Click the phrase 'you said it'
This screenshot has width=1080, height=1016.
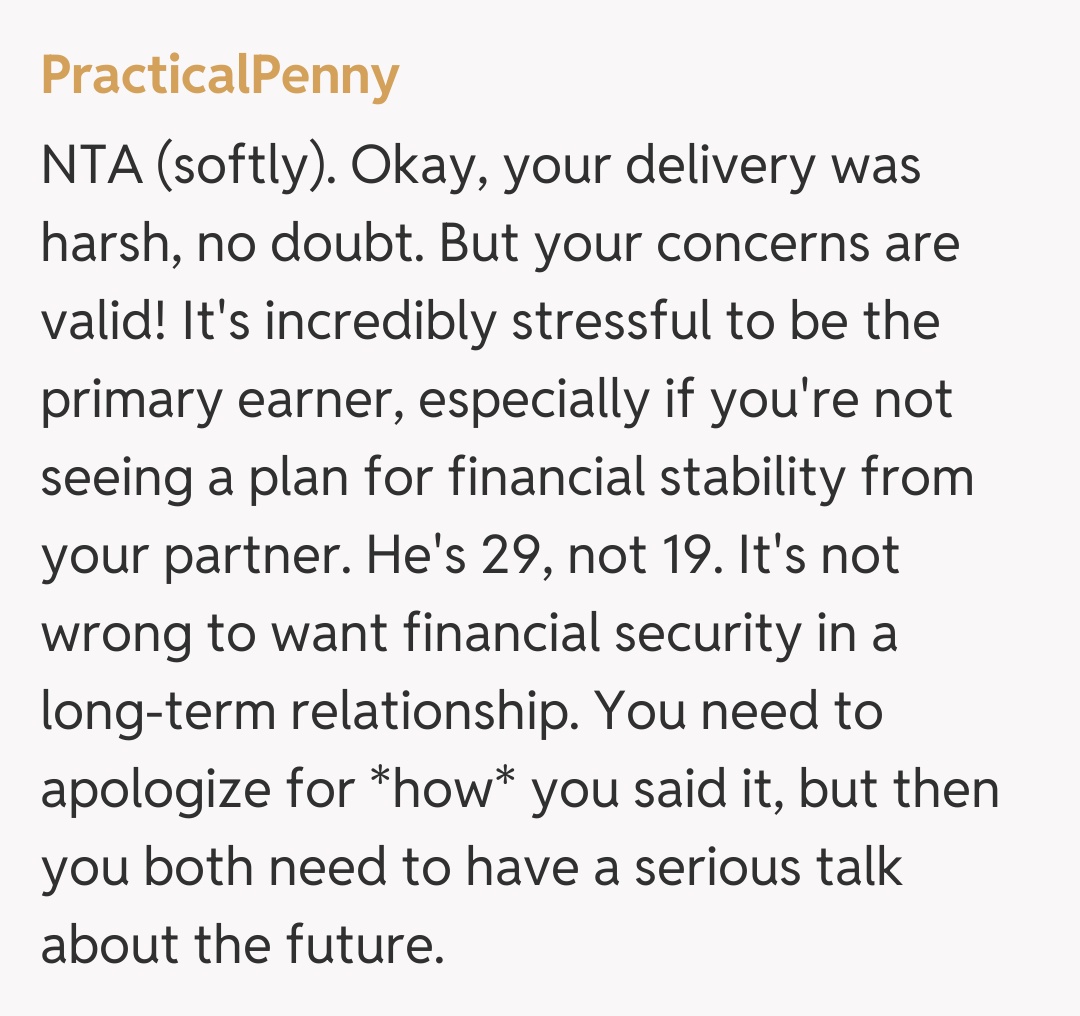pos(651,790)
